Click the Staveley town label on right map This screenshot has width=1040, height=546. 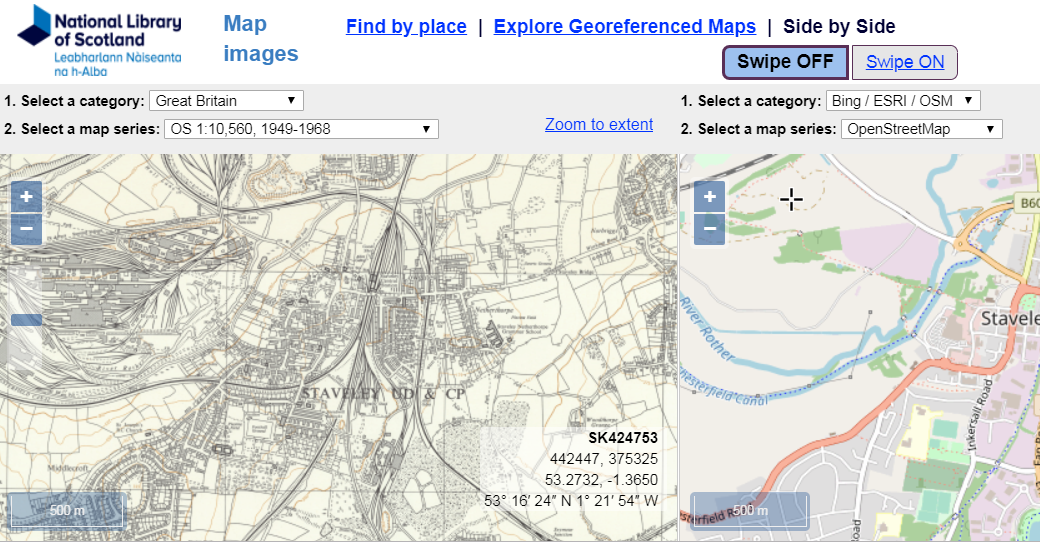click(1010, 319)
